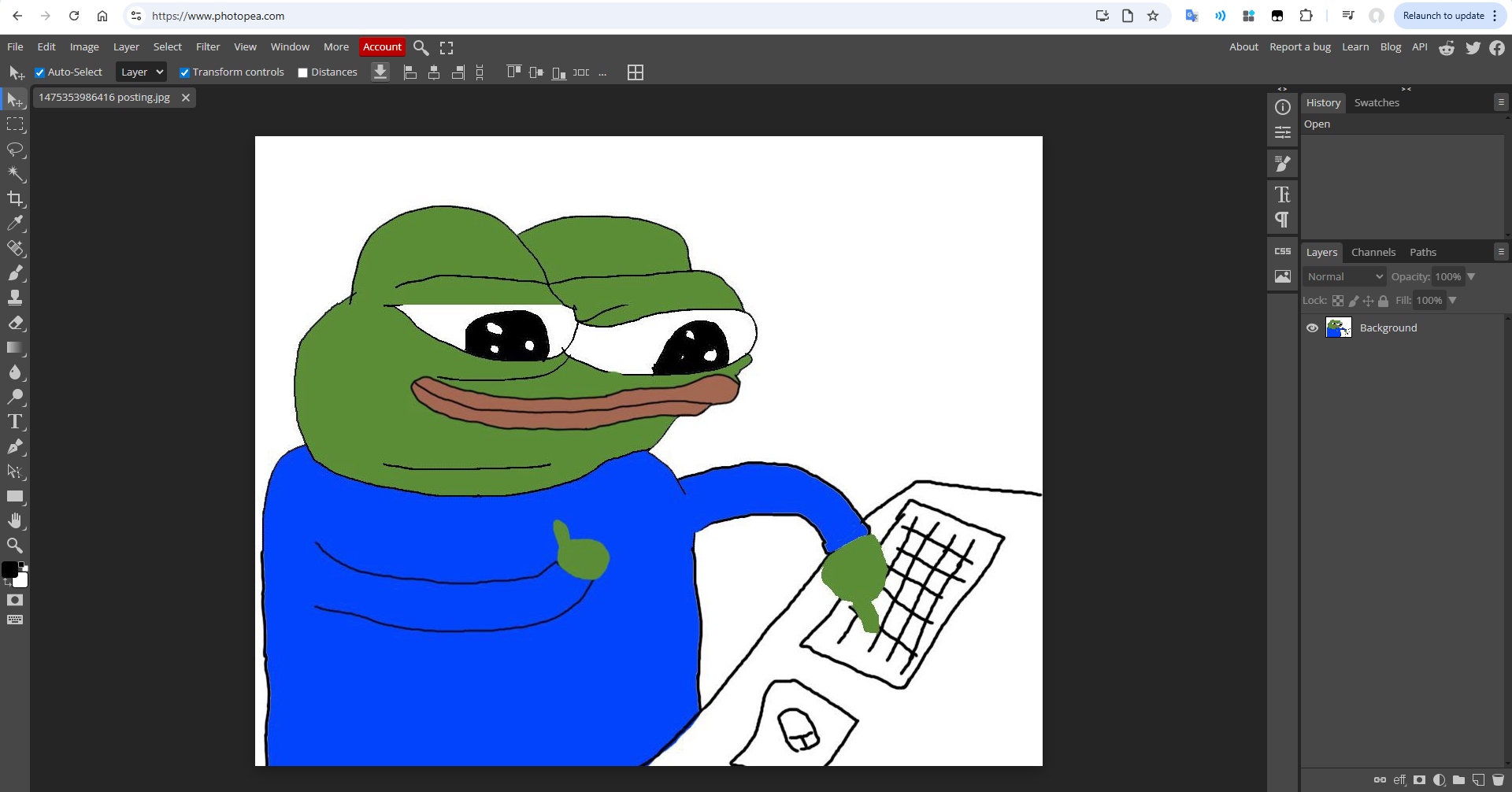
Task: Open the CSS panel icon
Action: click(1283, 251)
